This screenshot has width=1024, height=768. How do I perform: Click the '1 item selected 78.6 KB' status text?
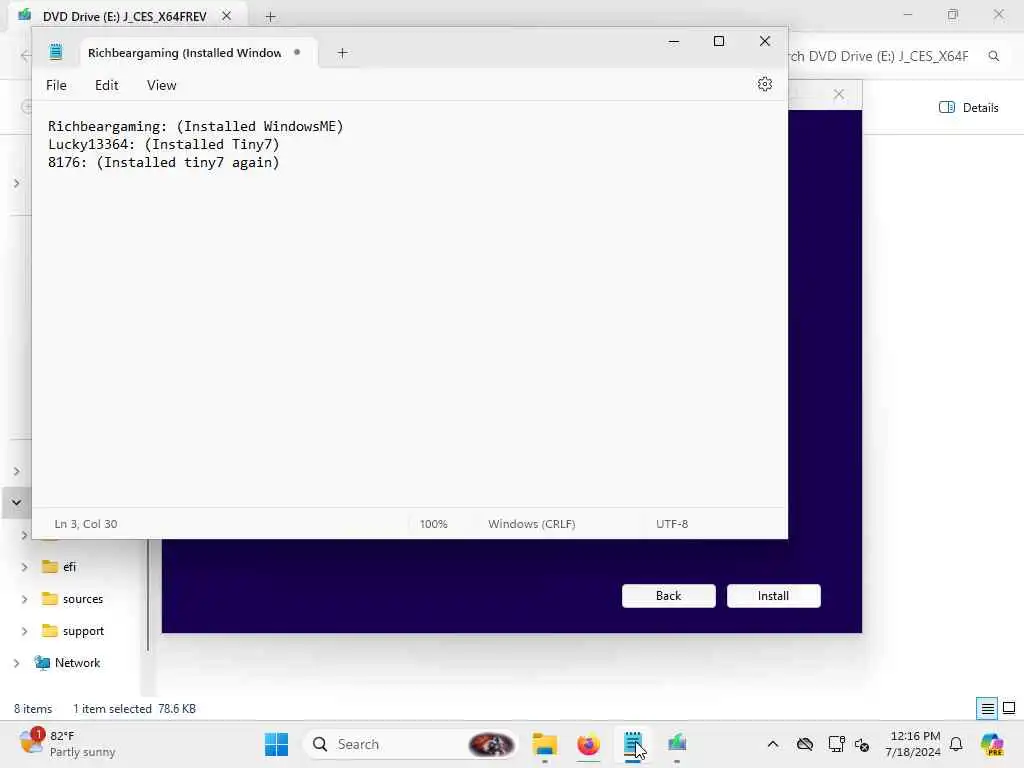point(135,709)
